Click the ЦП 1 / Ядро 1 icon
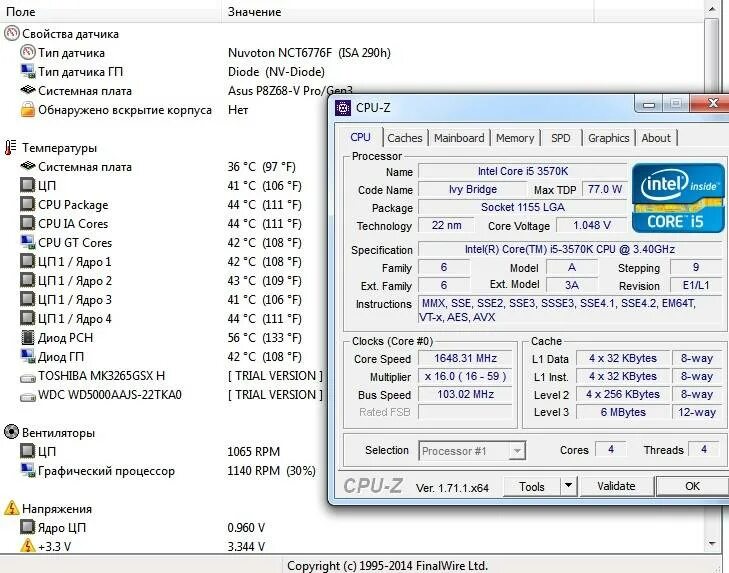729x573 pixels. pyautogui.click(x=28, y=261)
